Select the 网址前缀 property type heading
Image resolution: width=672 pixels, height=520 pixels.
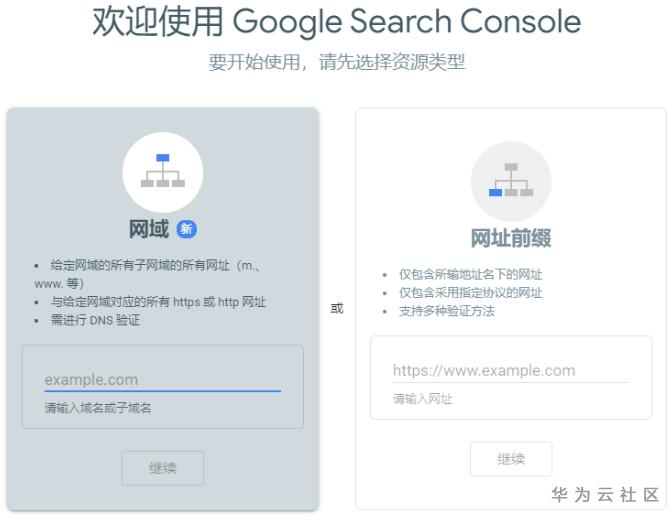[511, 238]
